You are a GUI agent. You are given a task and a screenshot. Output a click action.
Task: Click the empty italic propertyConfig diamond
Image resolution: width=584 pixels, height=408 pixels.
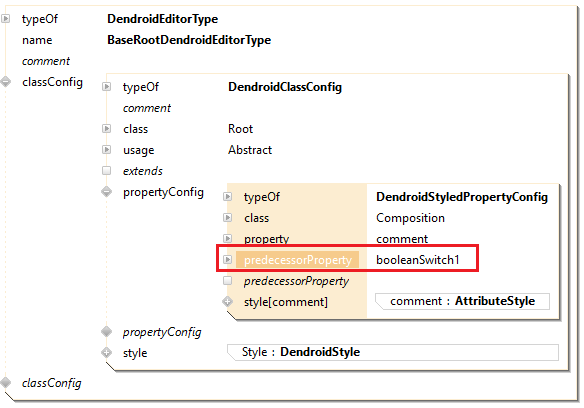(x=107, y=331)
